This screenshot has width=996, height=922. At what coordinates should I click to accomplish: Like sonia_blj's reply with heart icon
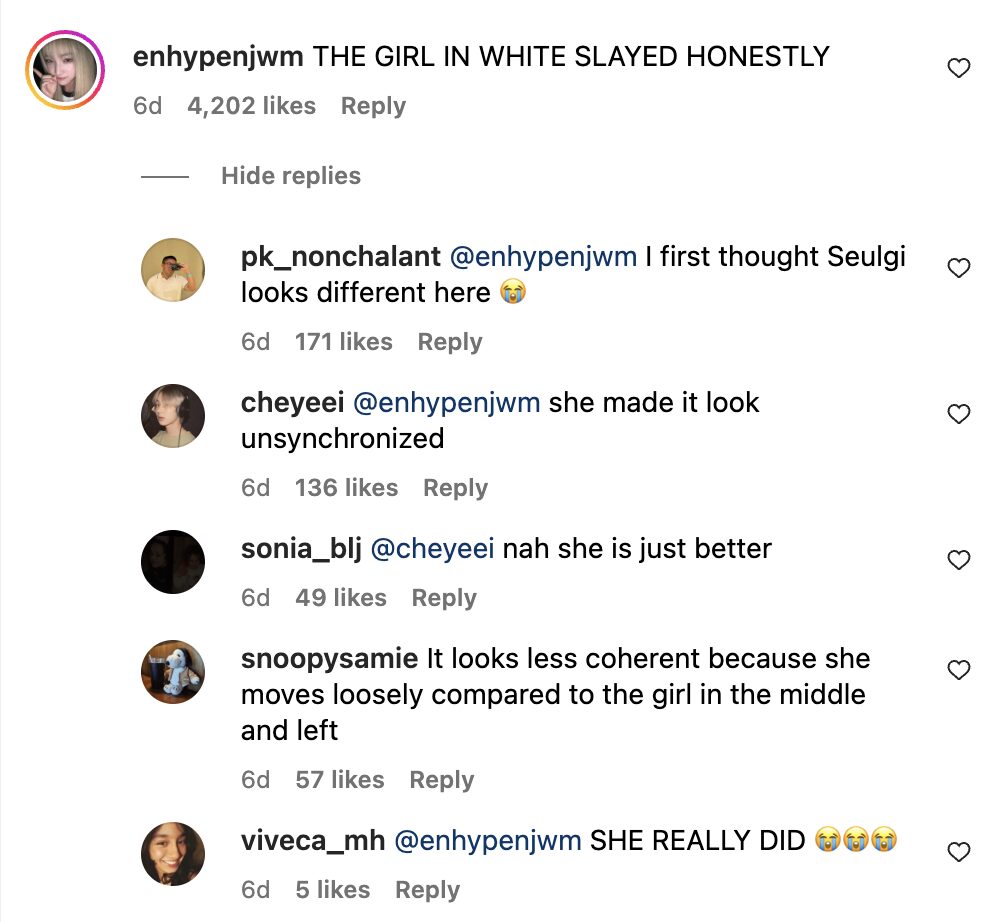coord(958,560)
